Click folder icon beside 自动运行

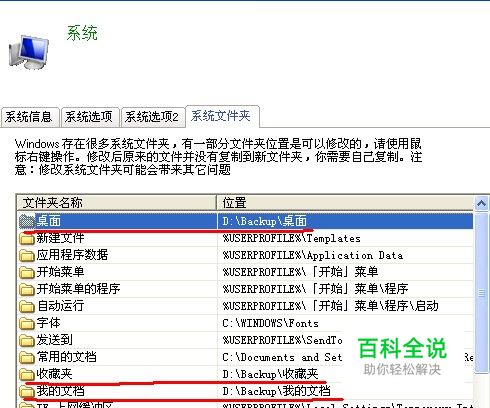pyautogui.click(x=27, y=306)
